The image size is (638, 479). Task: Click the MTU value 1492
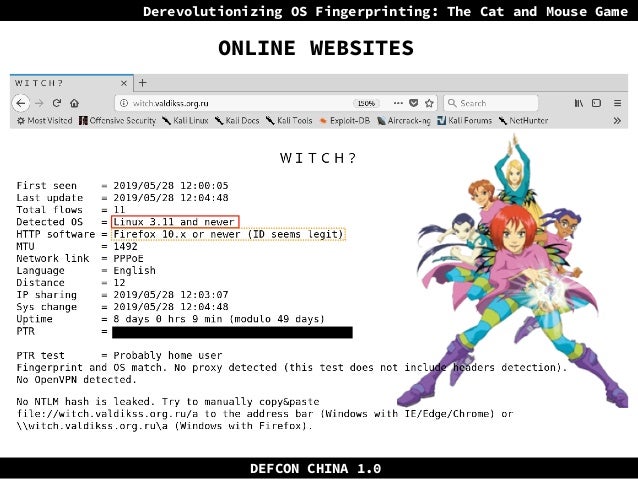(125, 246)
